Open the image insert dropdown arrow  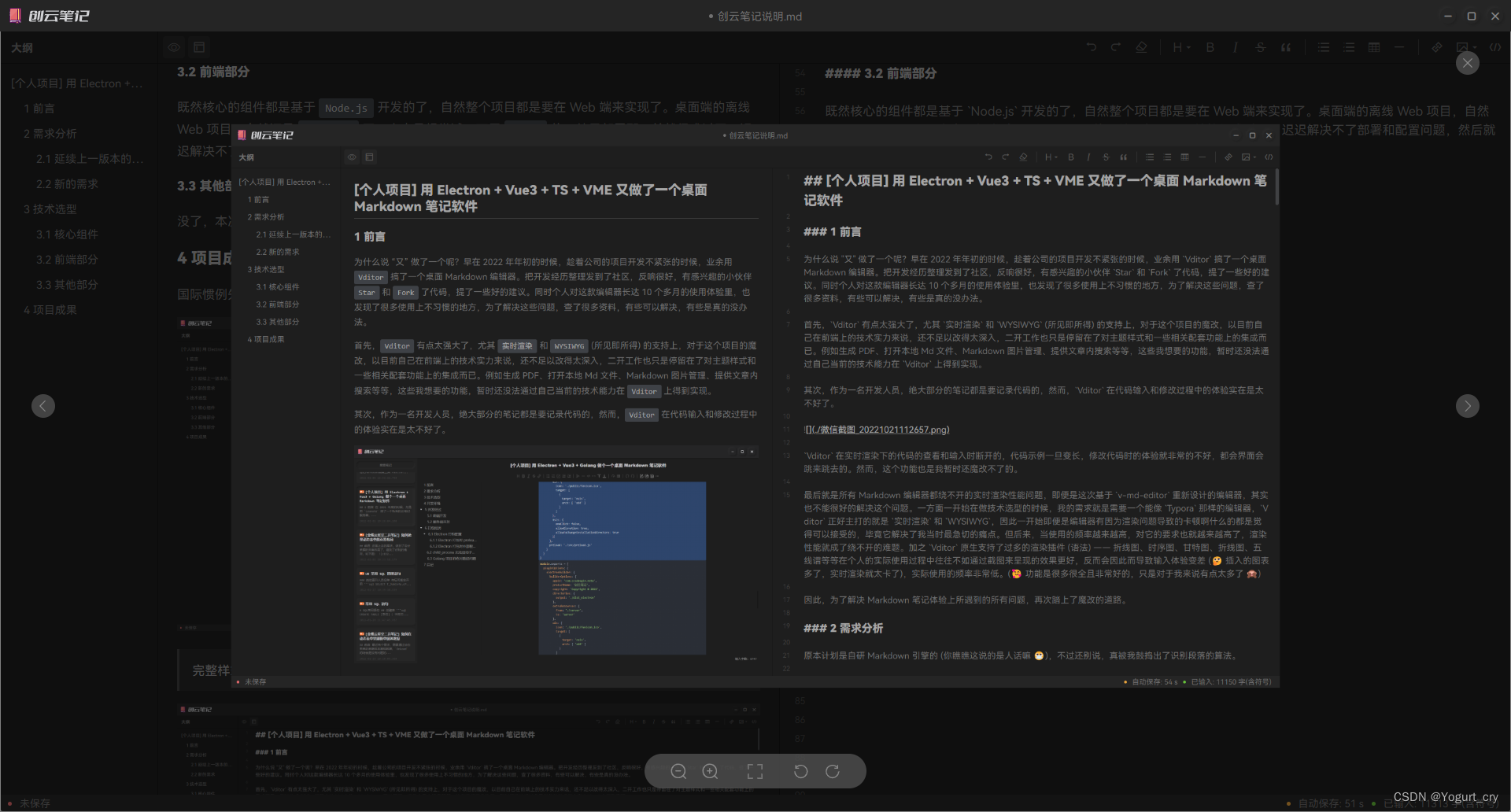1473,47
